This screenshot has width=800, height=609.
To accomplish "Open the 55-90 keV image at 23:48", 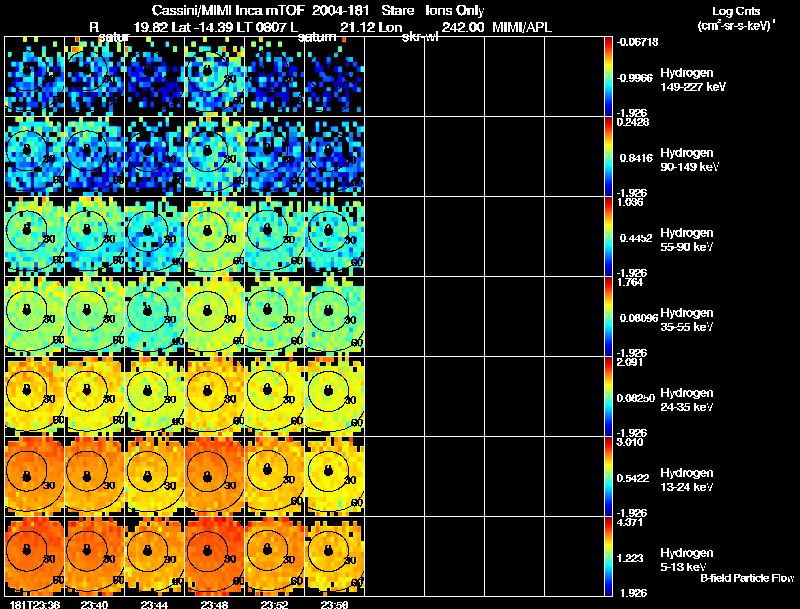I will pyautogui.click(x=215, y=237).
